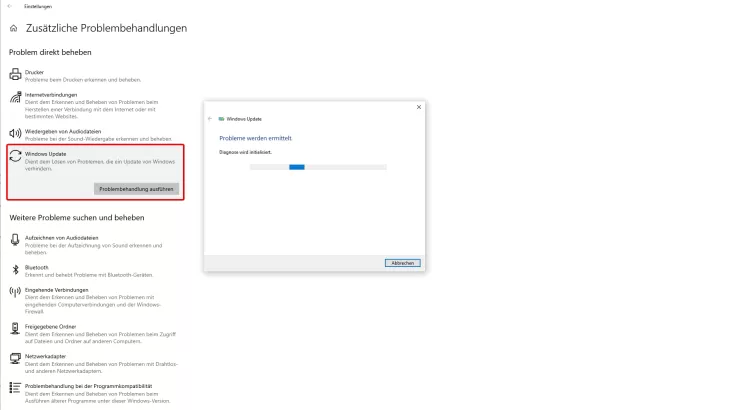Click the Eingehende Verbindungen signal icon
The height and width of the screenshot is (410, 730).
pyautogui.click(x=15, y=292)
